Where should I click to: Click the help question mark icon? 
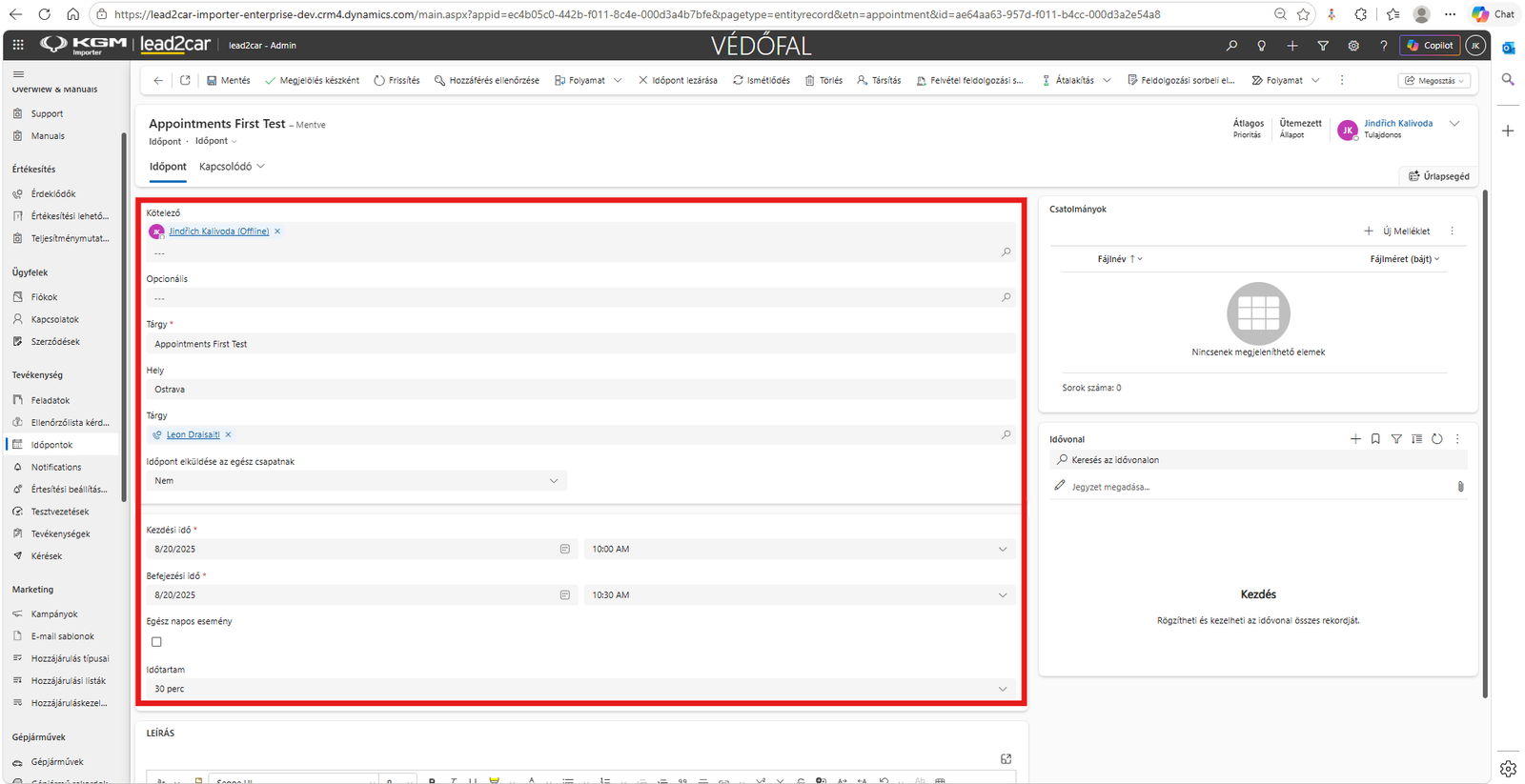(1384, 46)
